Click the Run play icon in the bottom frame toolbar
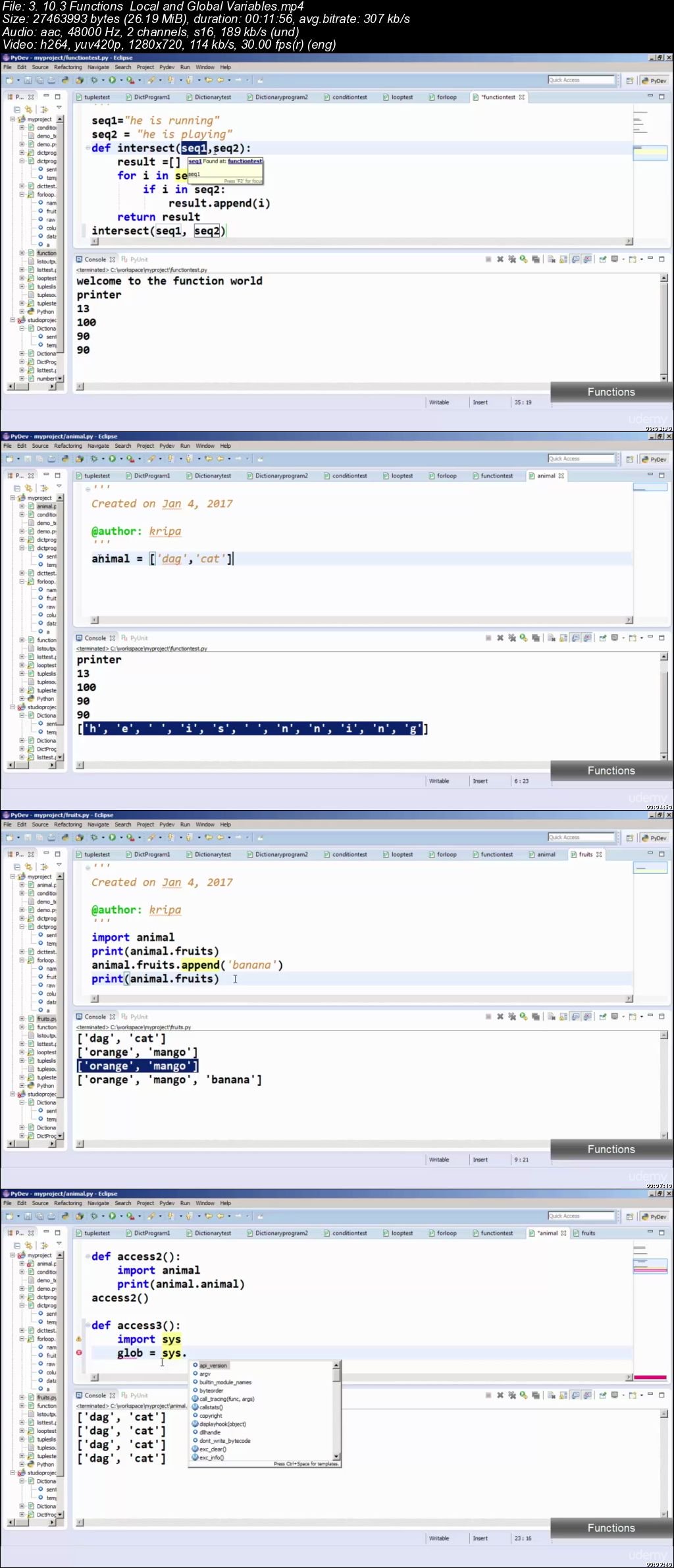 [112, 1216]
